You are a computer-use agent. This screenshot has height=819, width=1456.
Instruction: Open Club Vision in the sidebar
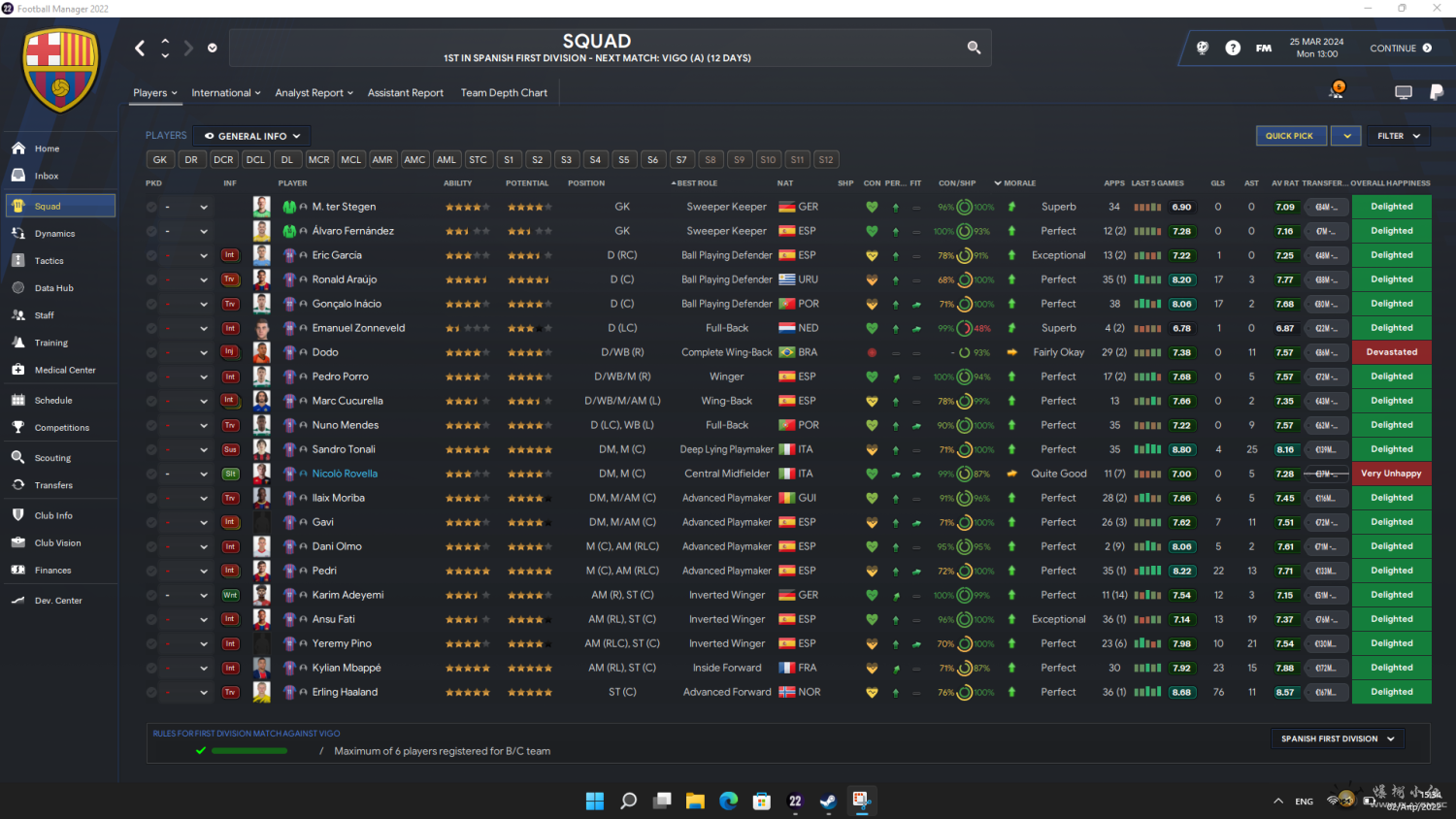(x=57, y=543)
